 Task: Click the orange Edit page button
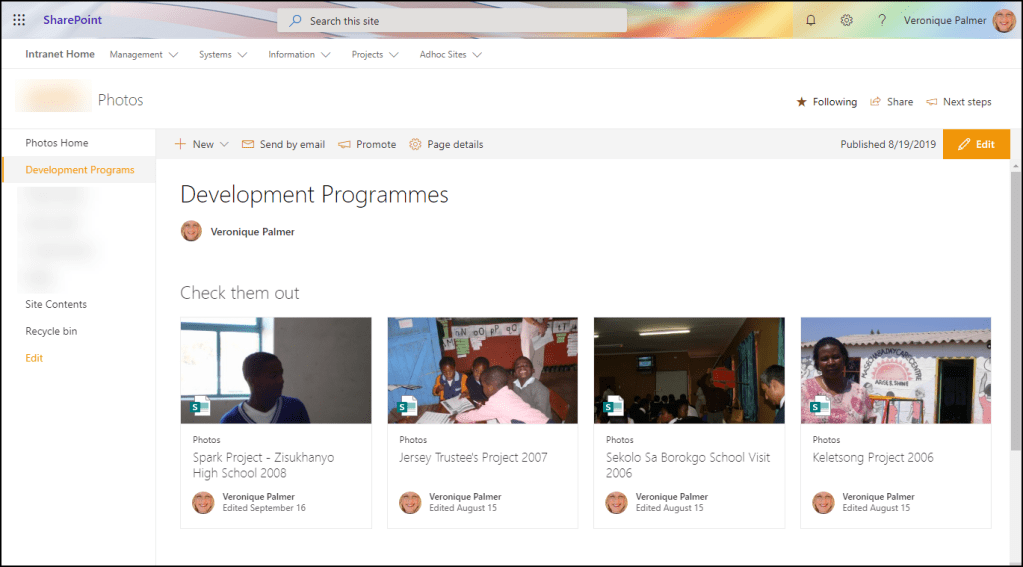point(976,144)
